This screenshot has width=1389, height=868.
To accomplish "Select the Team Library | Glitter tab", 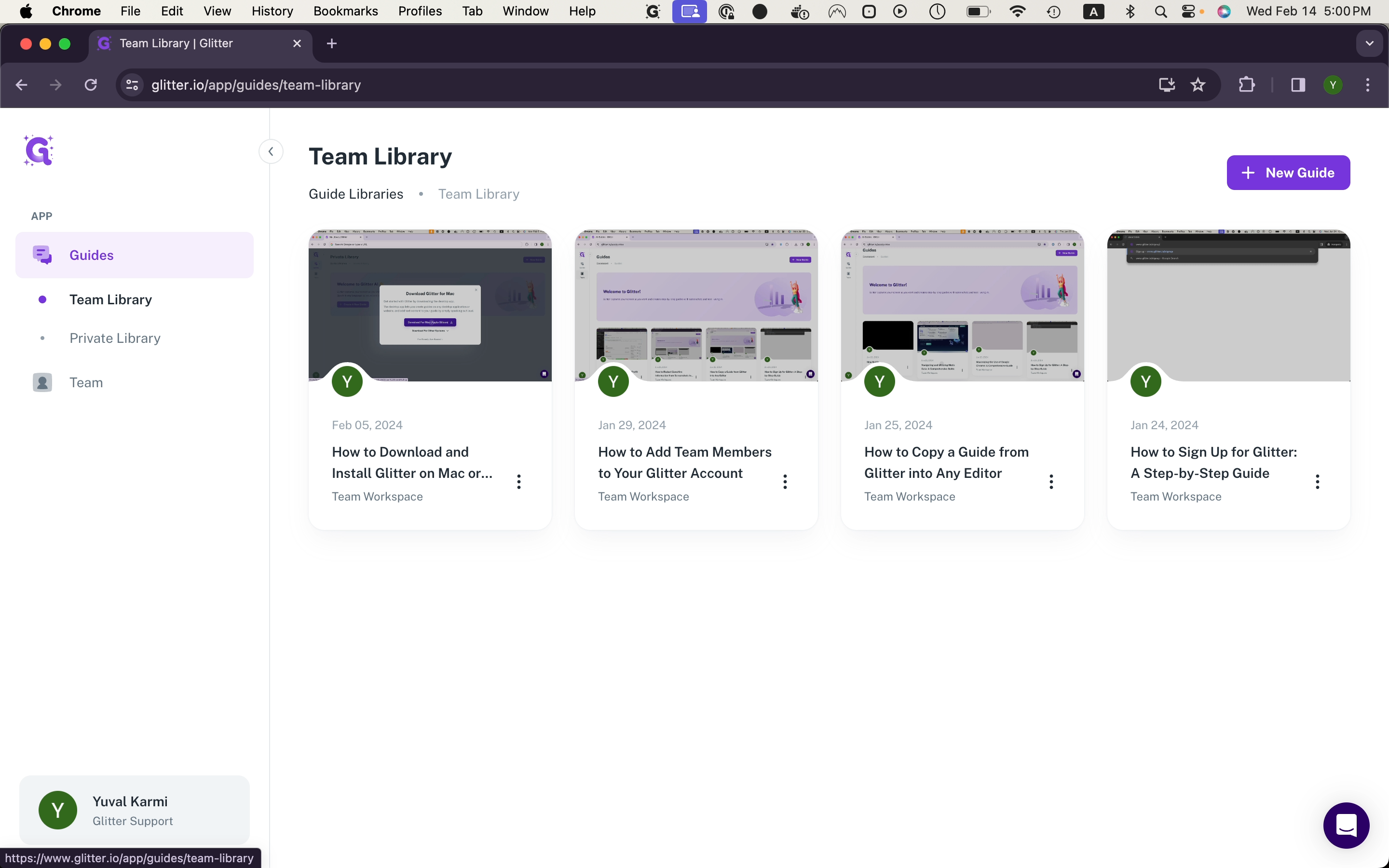I will click(200, 43).
